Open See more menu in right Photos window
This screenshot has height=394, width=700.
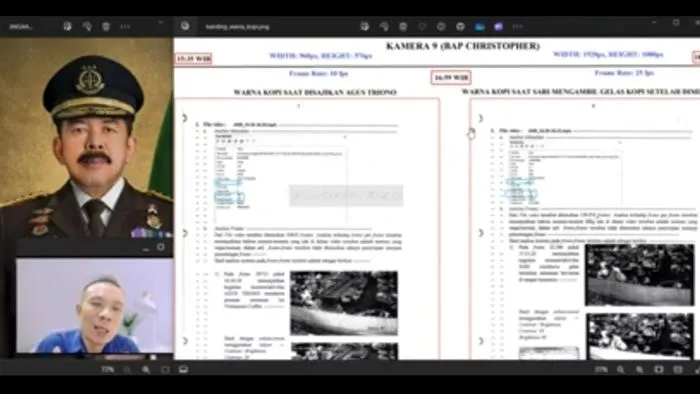pos(518,26)
